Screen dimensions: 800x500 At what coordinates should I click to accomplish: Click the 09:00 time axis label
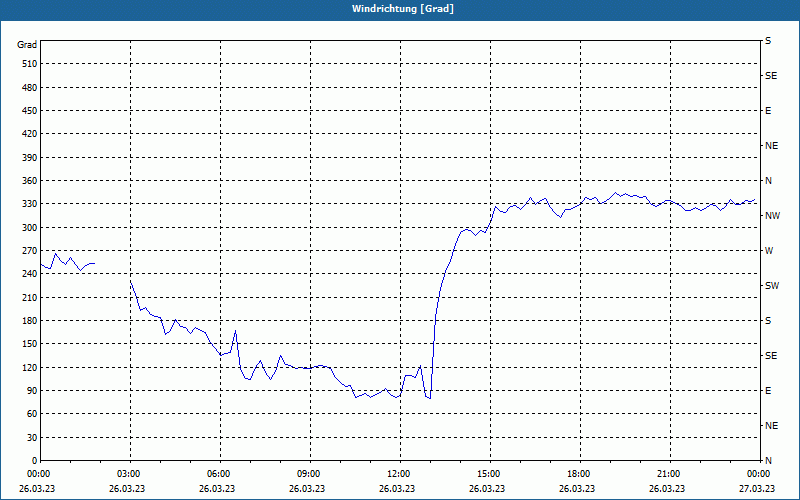point(309,474)
